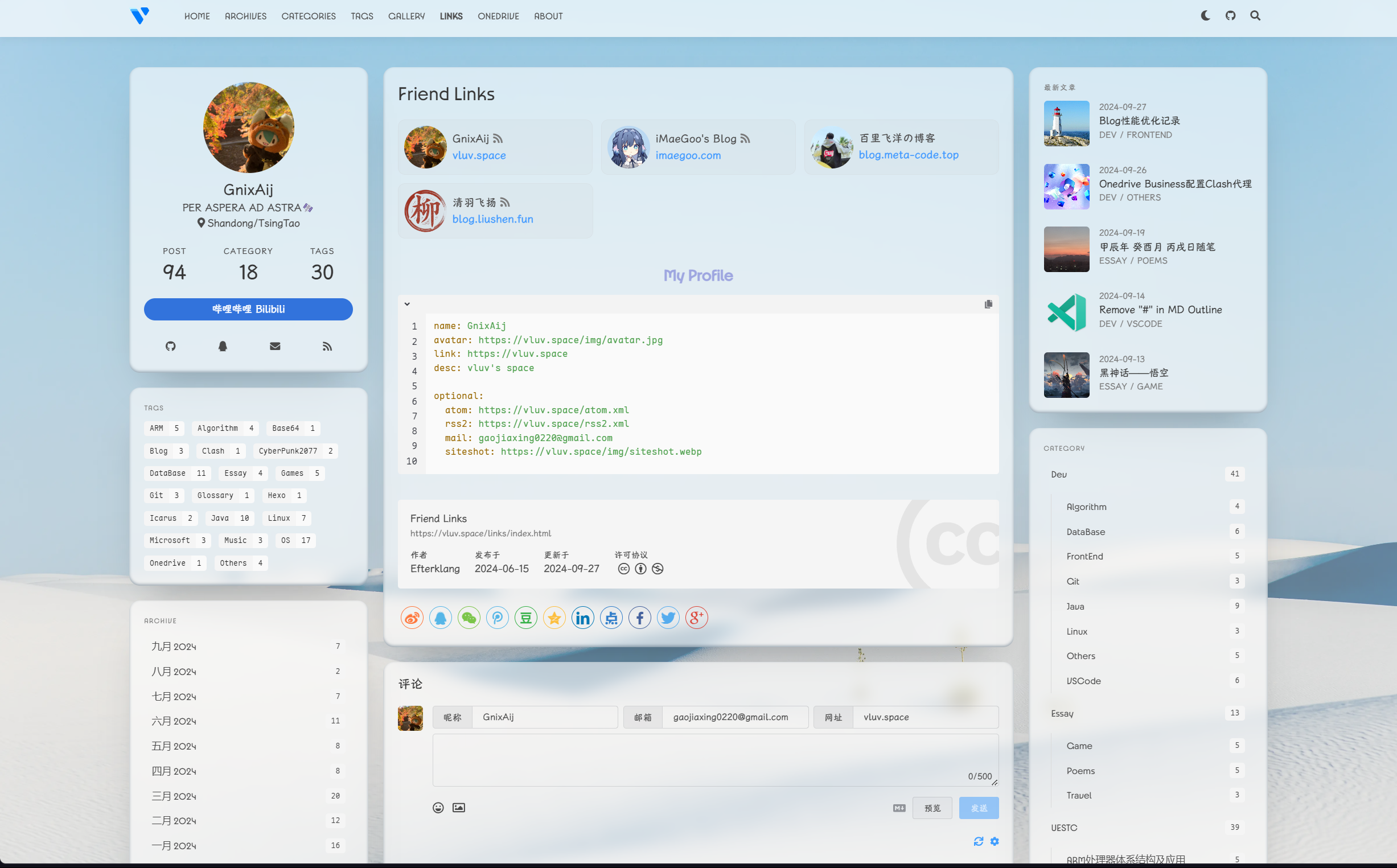Toggle Markdown support icon in comment box
The width and height of the screenshot is (1397, 868).
pos(899,808)
